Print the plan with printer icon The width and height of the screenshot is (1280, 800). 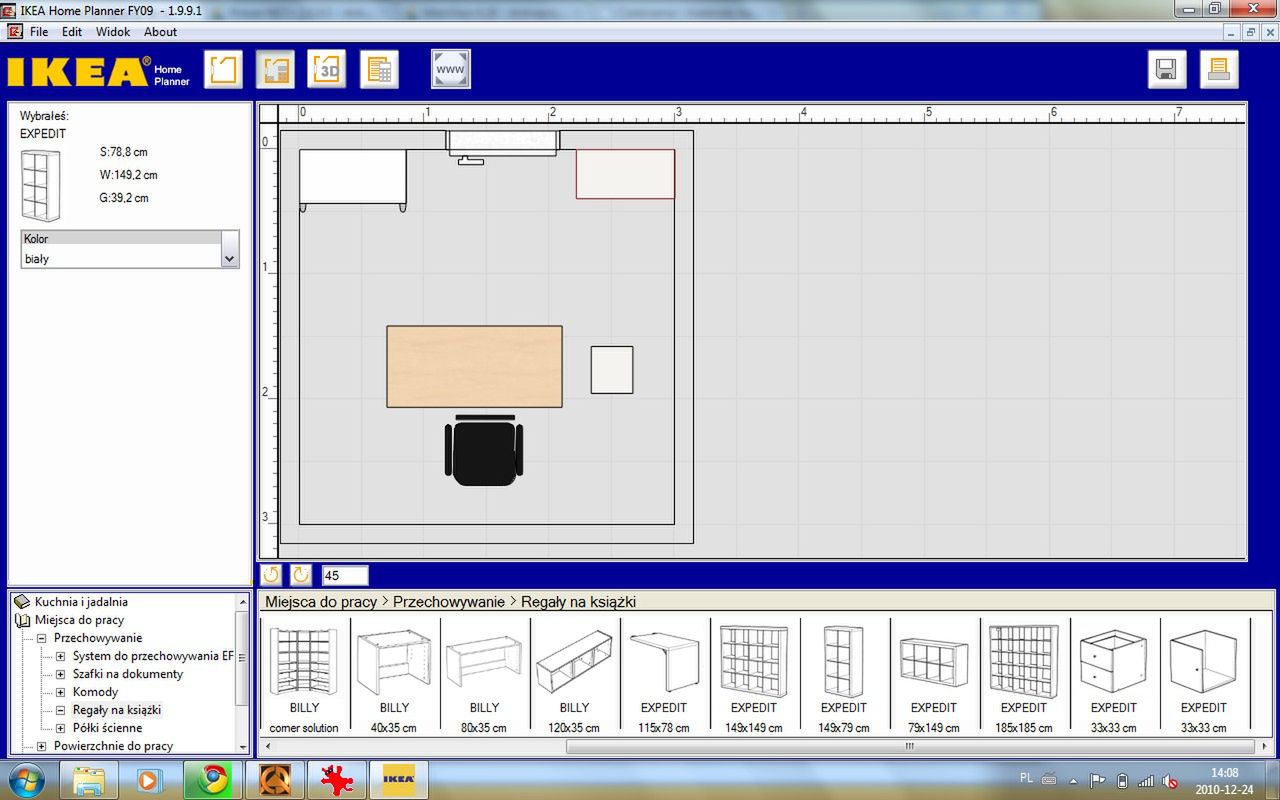click(1219, 70)
